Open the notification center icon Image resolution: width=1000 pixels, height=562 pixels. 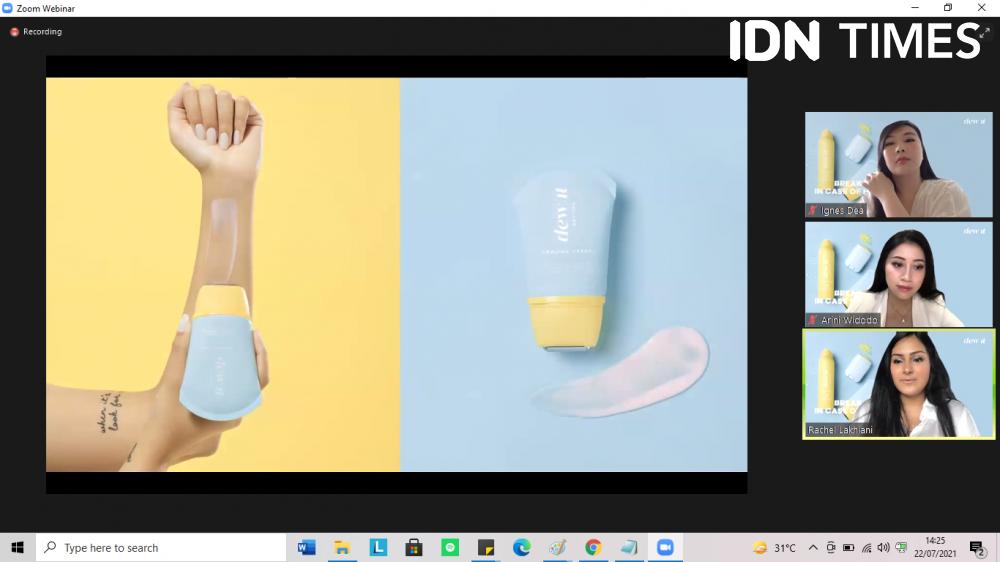(x=977, y=548)
